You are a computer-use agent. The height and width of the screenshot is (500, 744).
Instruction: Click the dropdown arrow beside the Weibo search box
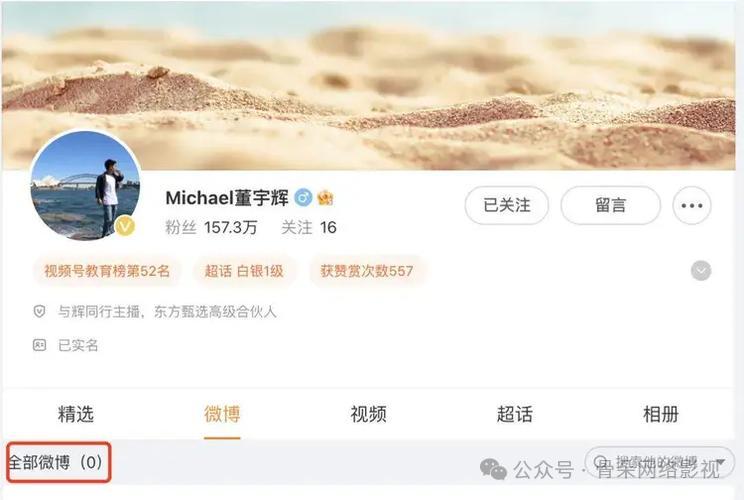pos(720,463)
